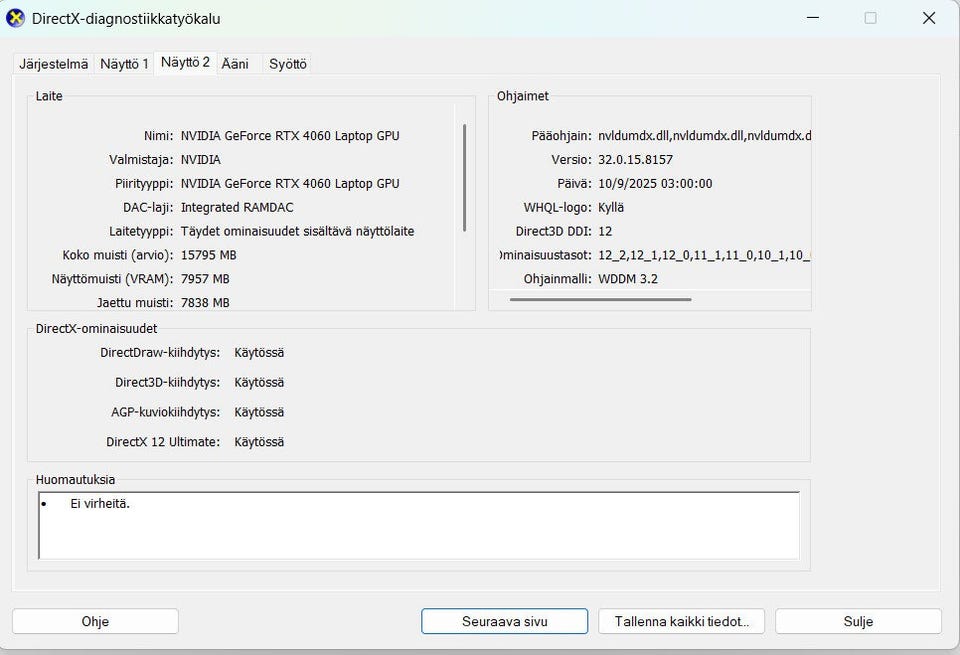Image resolution: width=960 pixels, height=655 pixels.
Task: Click the Laitetyyppi value text
Action: pyautogui.click(x=298, y=231)
